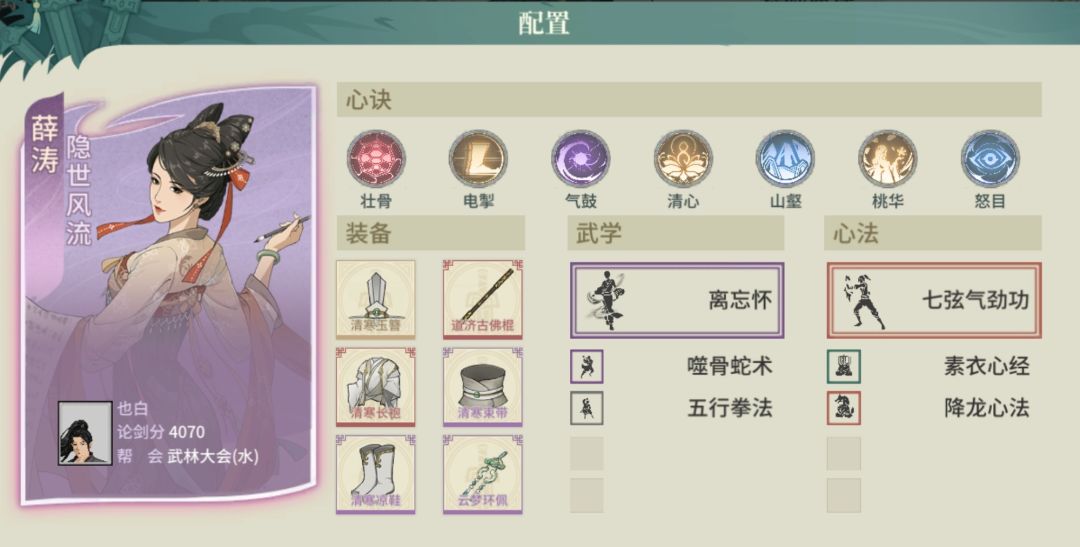
Task: Open the 清寒长袍 robe equipment slot
Action: (375, 387)
